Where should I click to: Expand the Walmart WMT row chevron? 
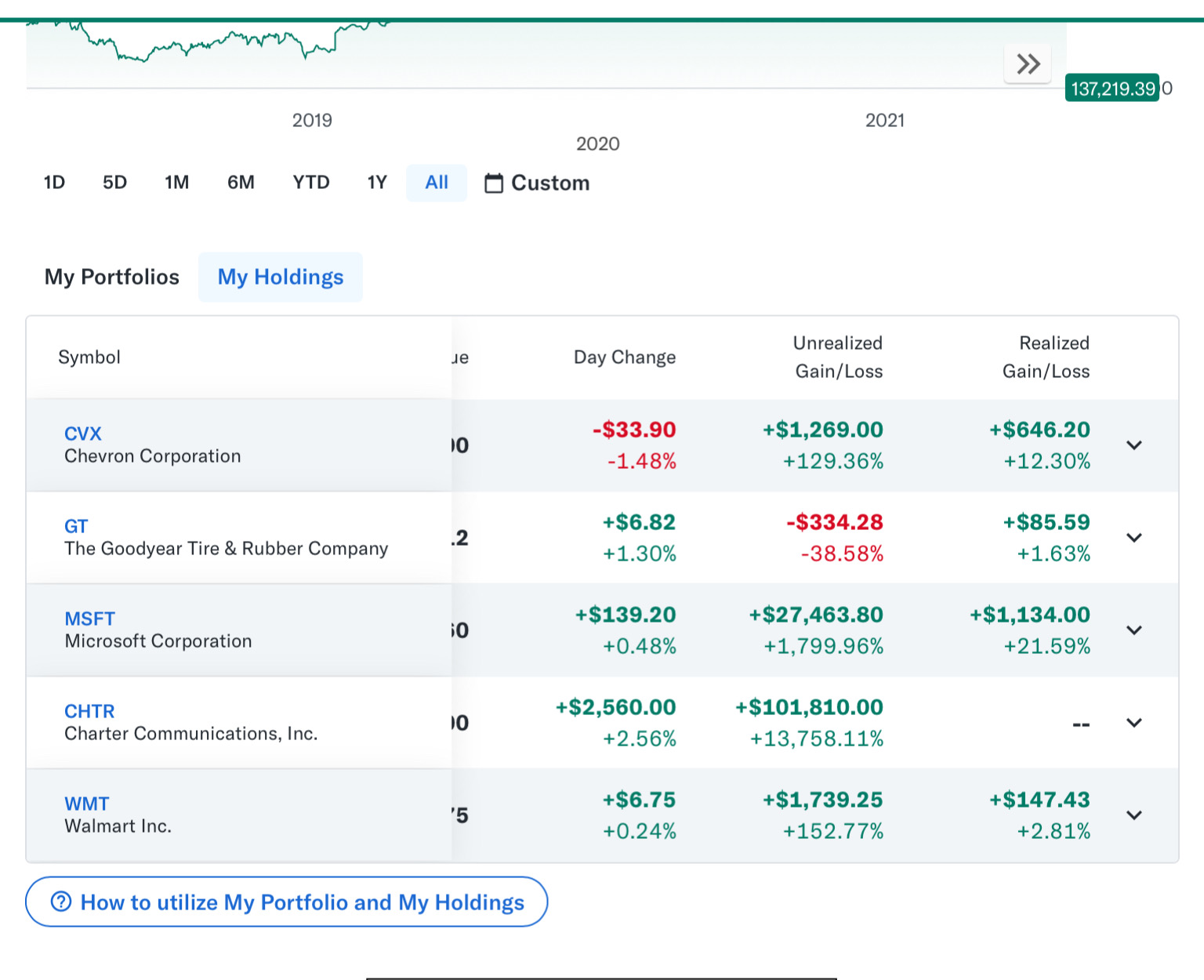coord(1133,815)
